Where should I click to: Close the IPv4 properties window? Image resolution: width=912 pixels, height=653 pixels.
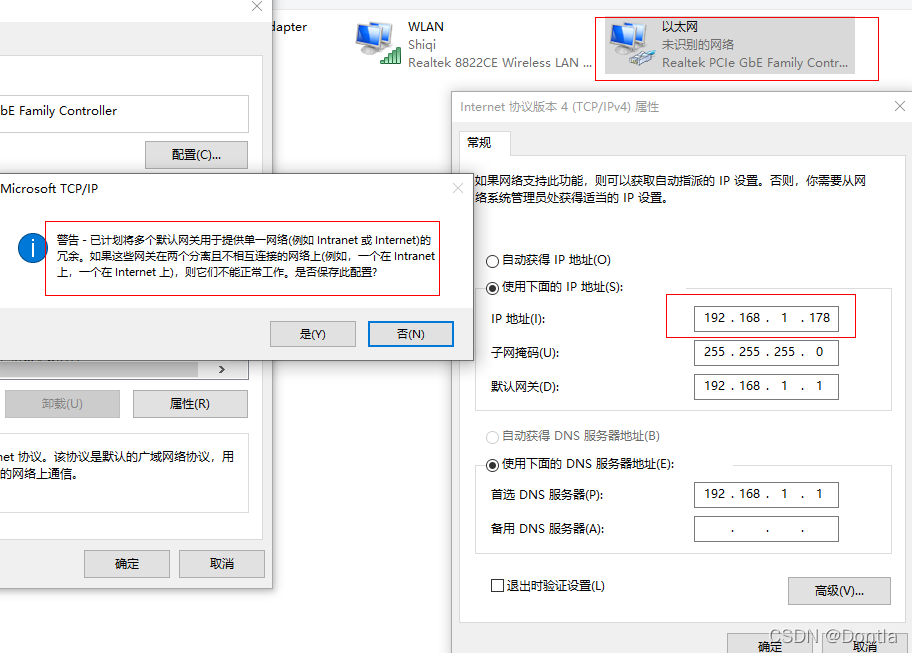coord(900,106)
